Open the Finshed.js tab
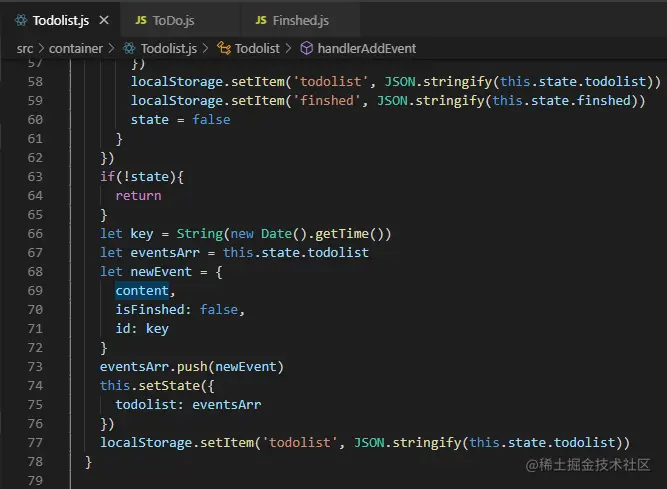 (x=300, y=20)
